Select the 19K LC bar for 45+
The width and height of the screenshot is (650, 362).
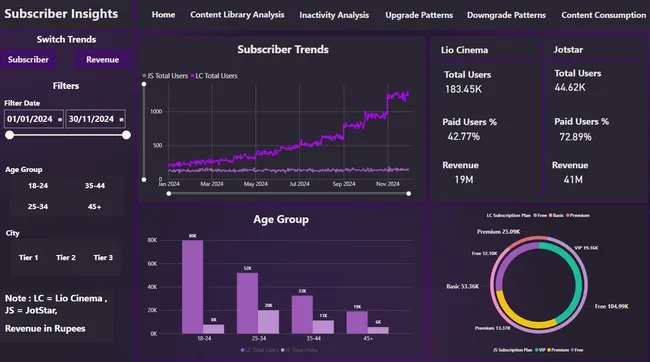tap(357, 322)
